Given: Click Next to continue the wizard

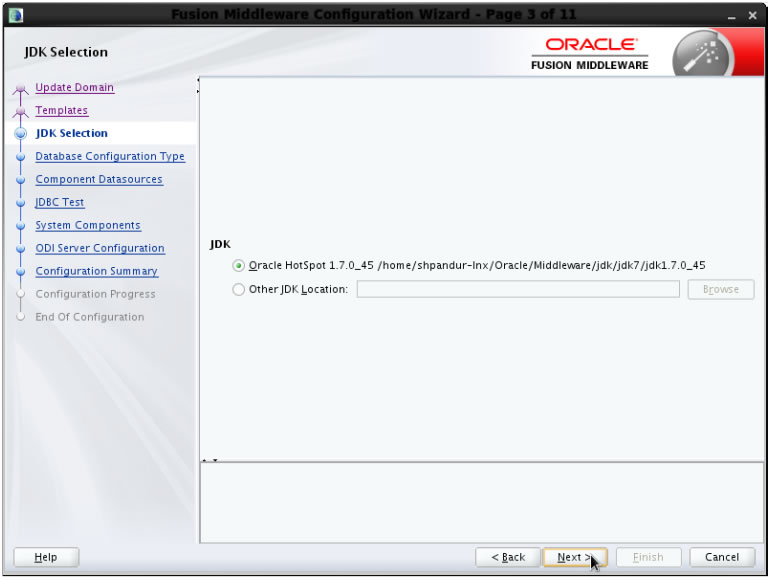Looking at the screenshot, I should coord(575,557).
